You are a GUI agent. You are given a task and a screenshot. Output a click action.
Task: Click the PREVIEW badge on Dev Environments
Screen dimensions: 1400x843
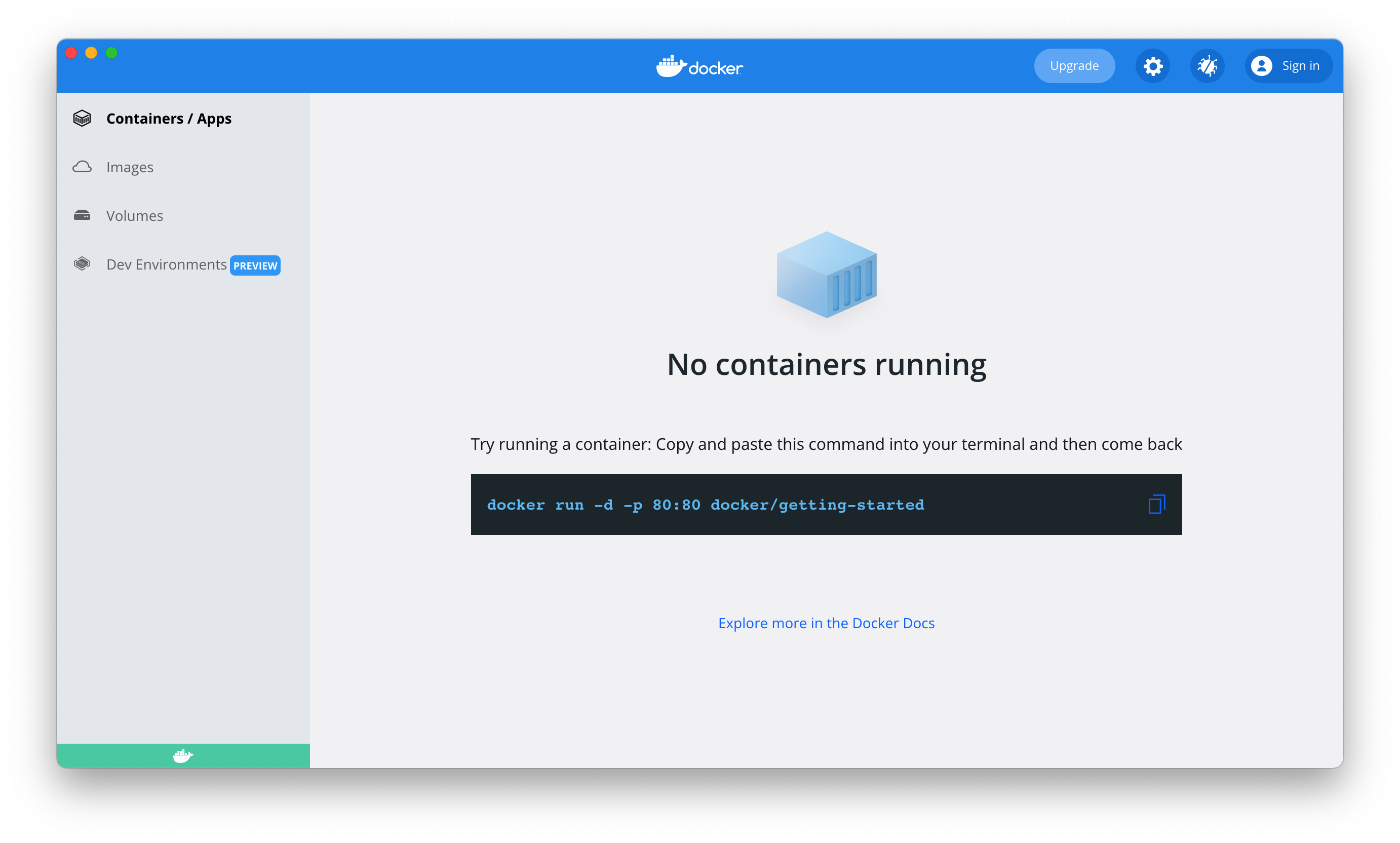click(x=255, y=265)
